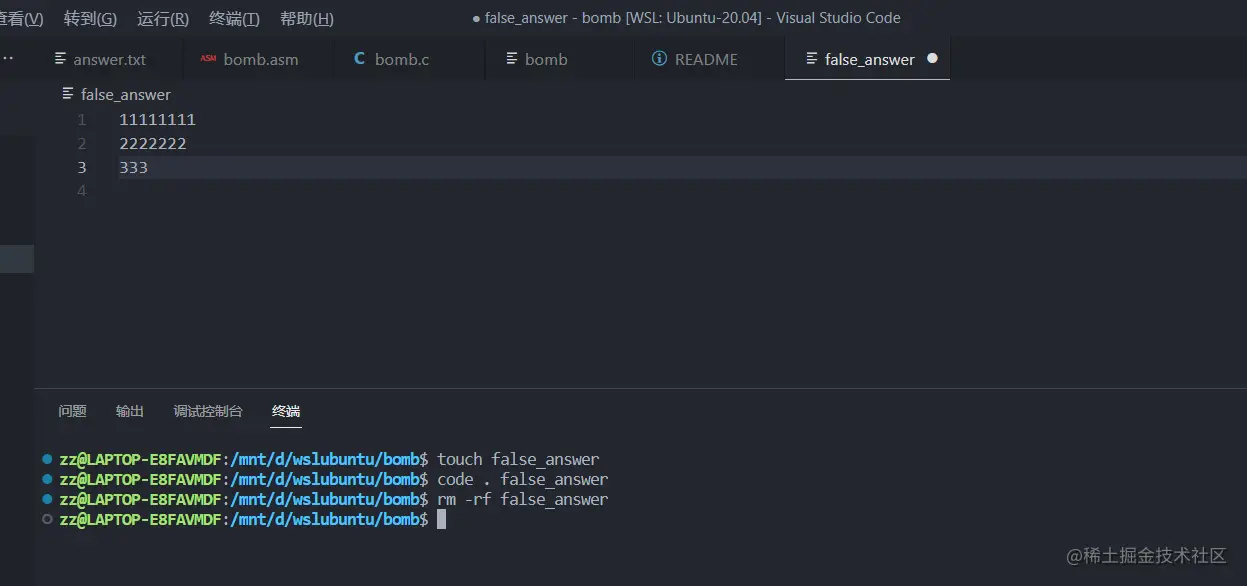Open the 输出 panel tab

[x=130, y=411]
